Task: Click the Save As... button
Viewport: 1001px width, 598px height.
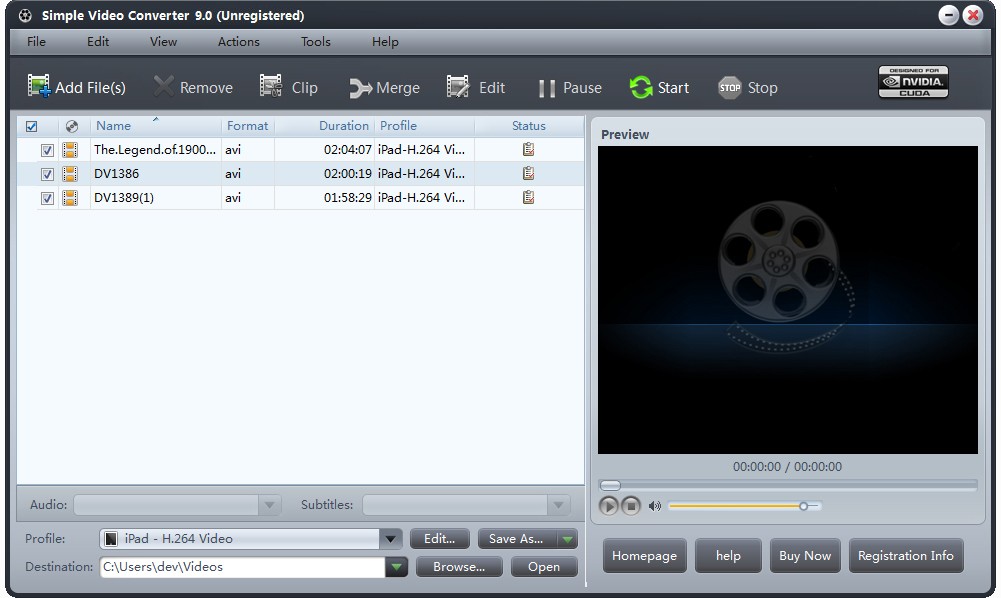Action: (517, 539)
